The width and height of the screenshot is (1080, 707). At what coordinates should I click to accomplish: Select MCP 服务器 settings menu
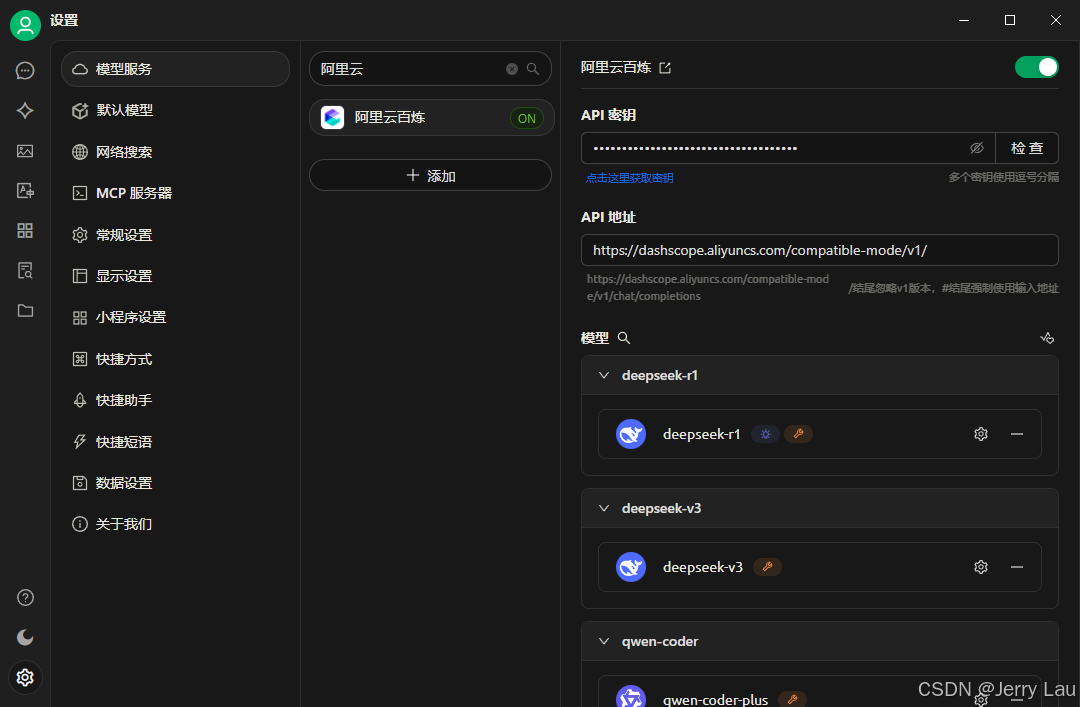tap(176, 193)
